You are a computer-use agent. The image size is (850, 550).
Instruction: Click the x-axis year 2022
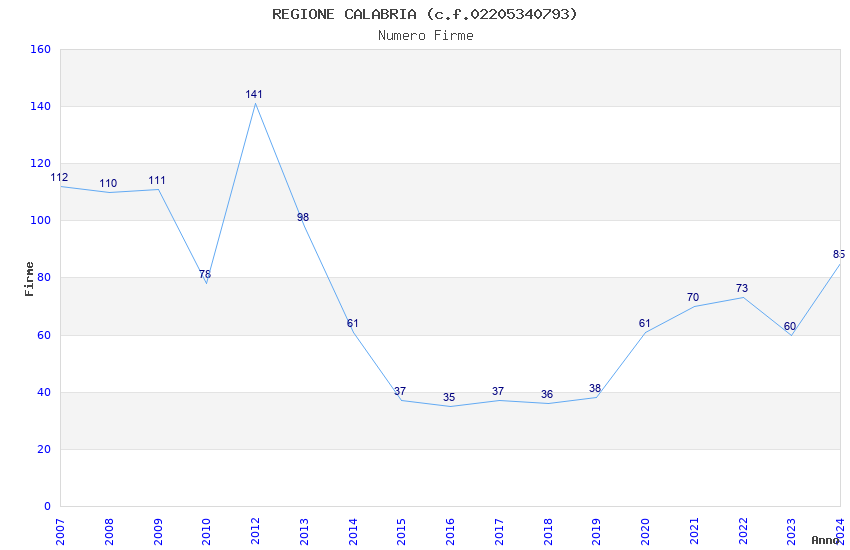pos(743,532)
